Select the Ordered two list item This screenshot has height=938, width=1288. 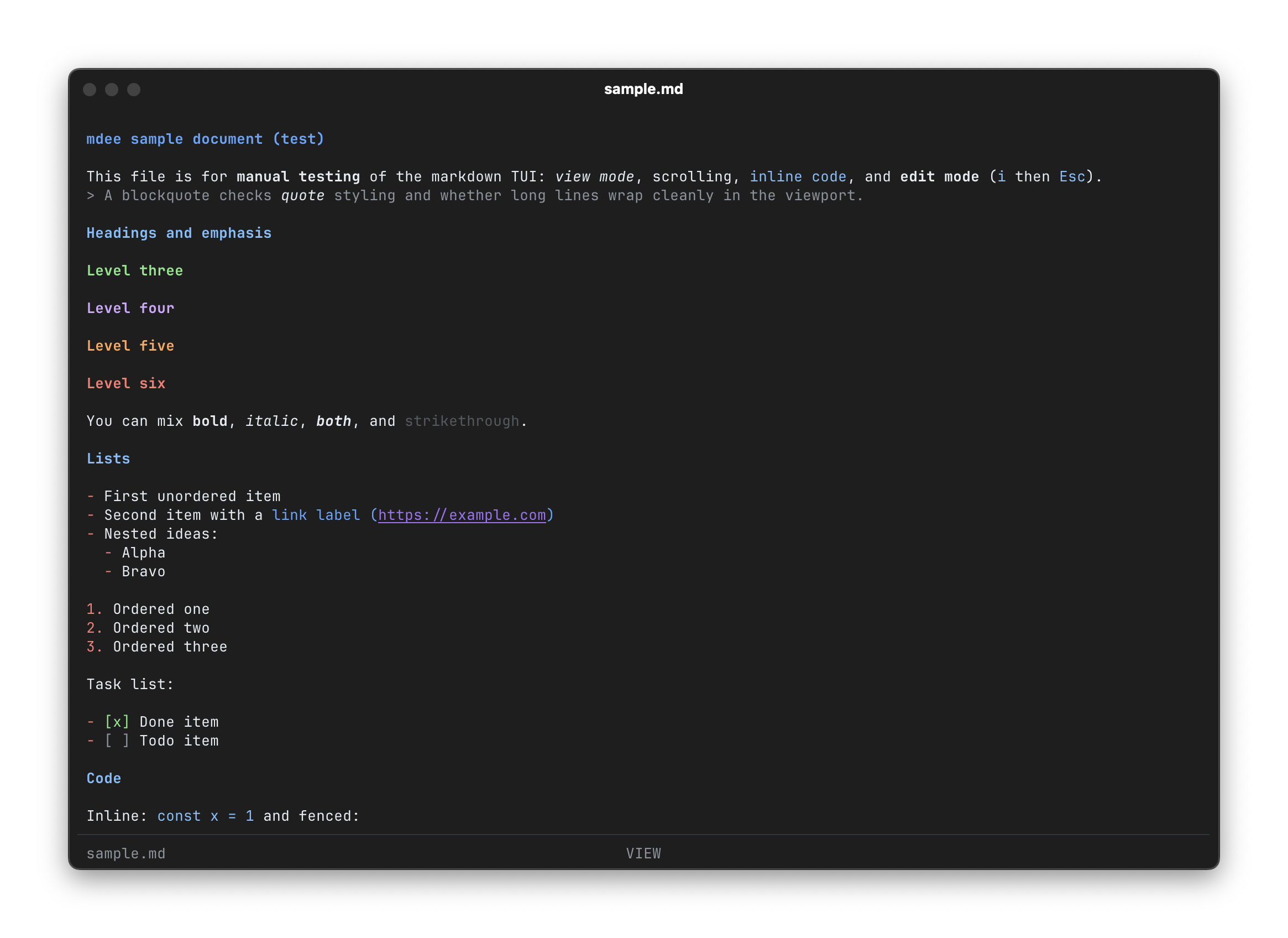tap(161, 628)
